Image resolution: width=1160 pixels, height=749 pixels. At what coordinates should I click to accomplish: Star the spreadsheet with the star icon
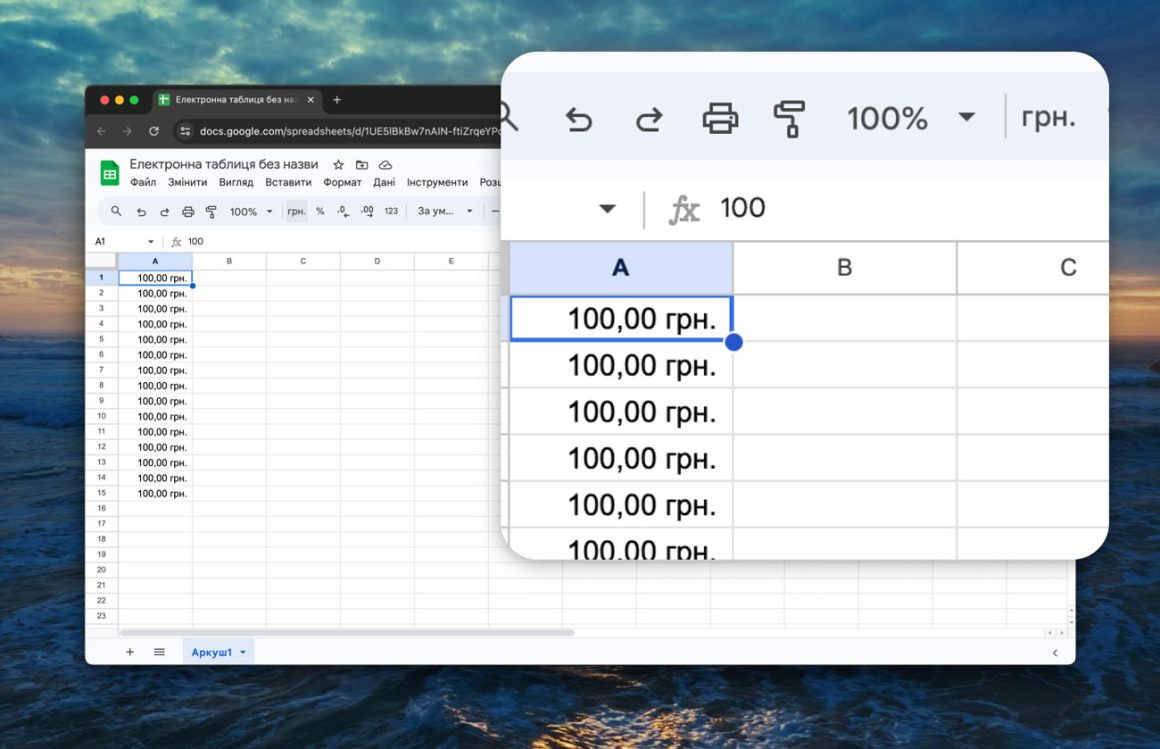click(339, 165)
